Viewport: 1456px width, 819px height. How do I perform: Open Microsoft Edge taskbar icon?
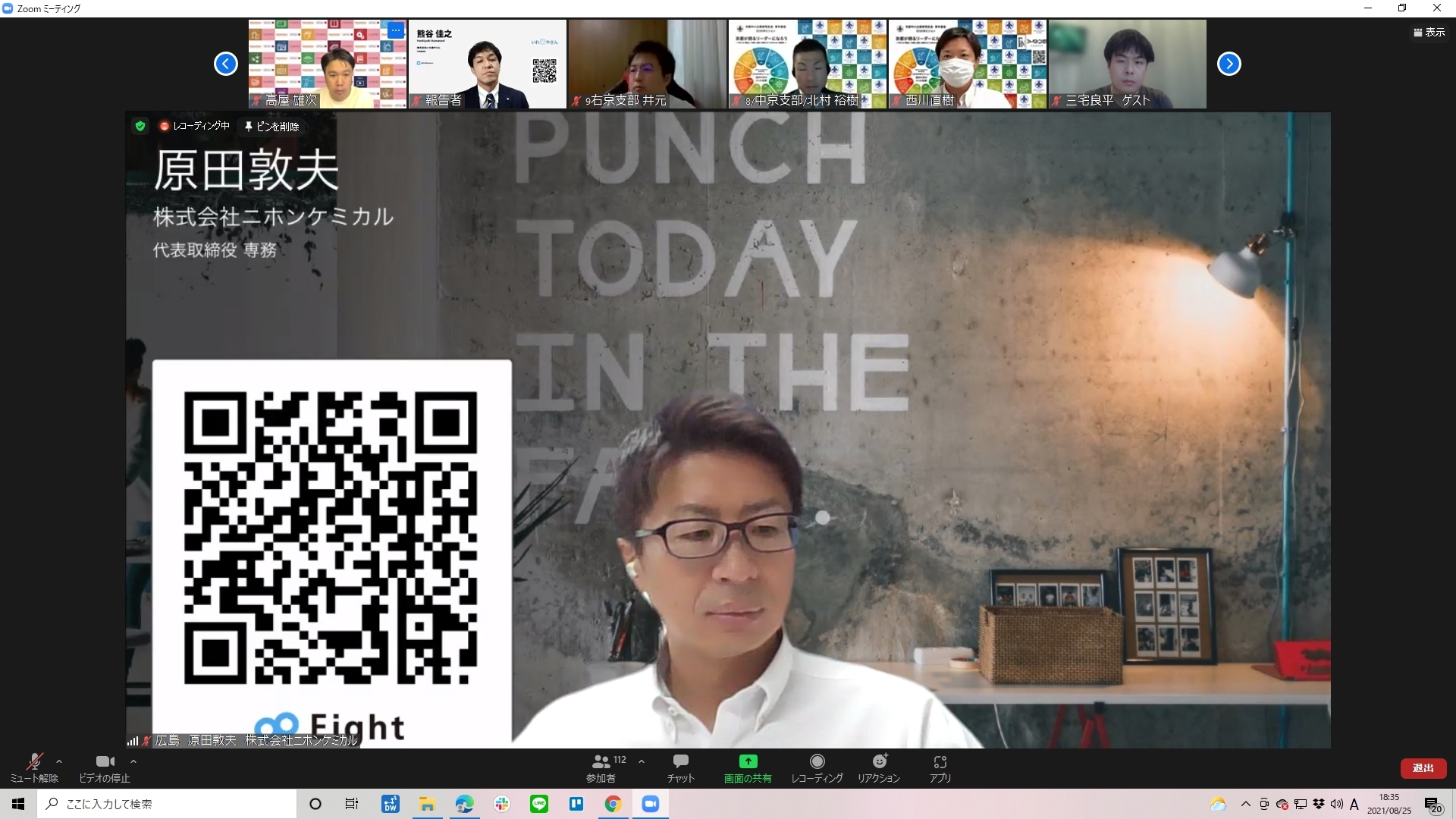click(464, 804)
